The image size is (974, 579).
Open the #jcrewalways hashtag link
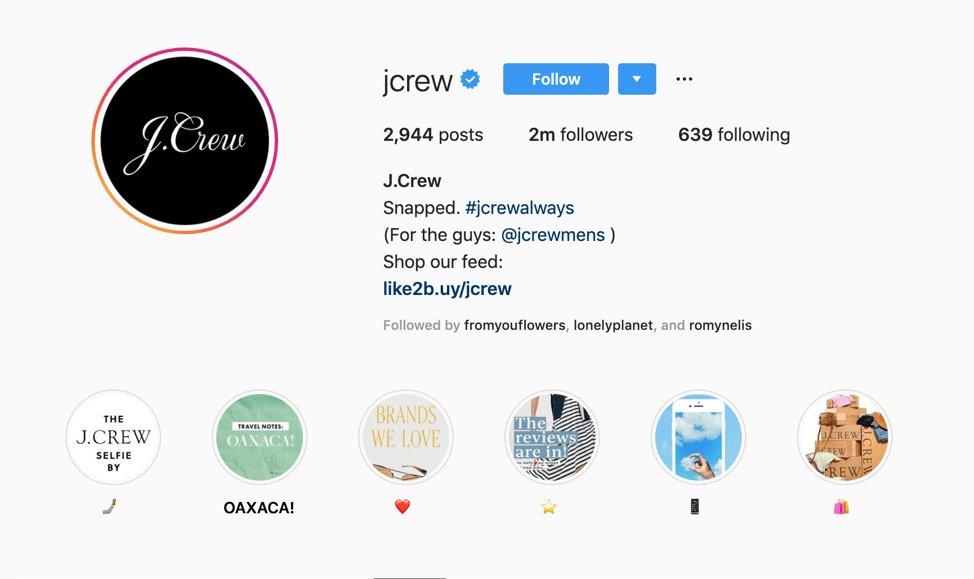click(519, 207)
